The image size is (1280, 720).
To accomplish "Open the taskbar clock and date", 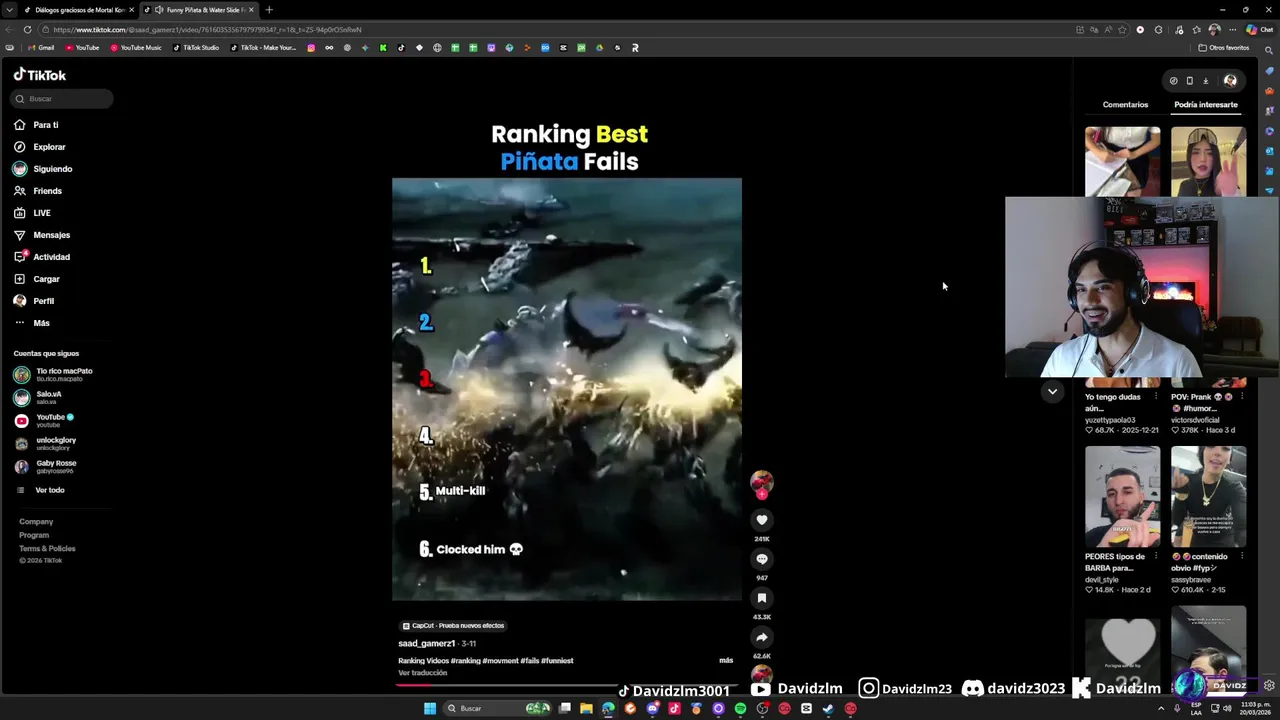I will (1255, 708).
